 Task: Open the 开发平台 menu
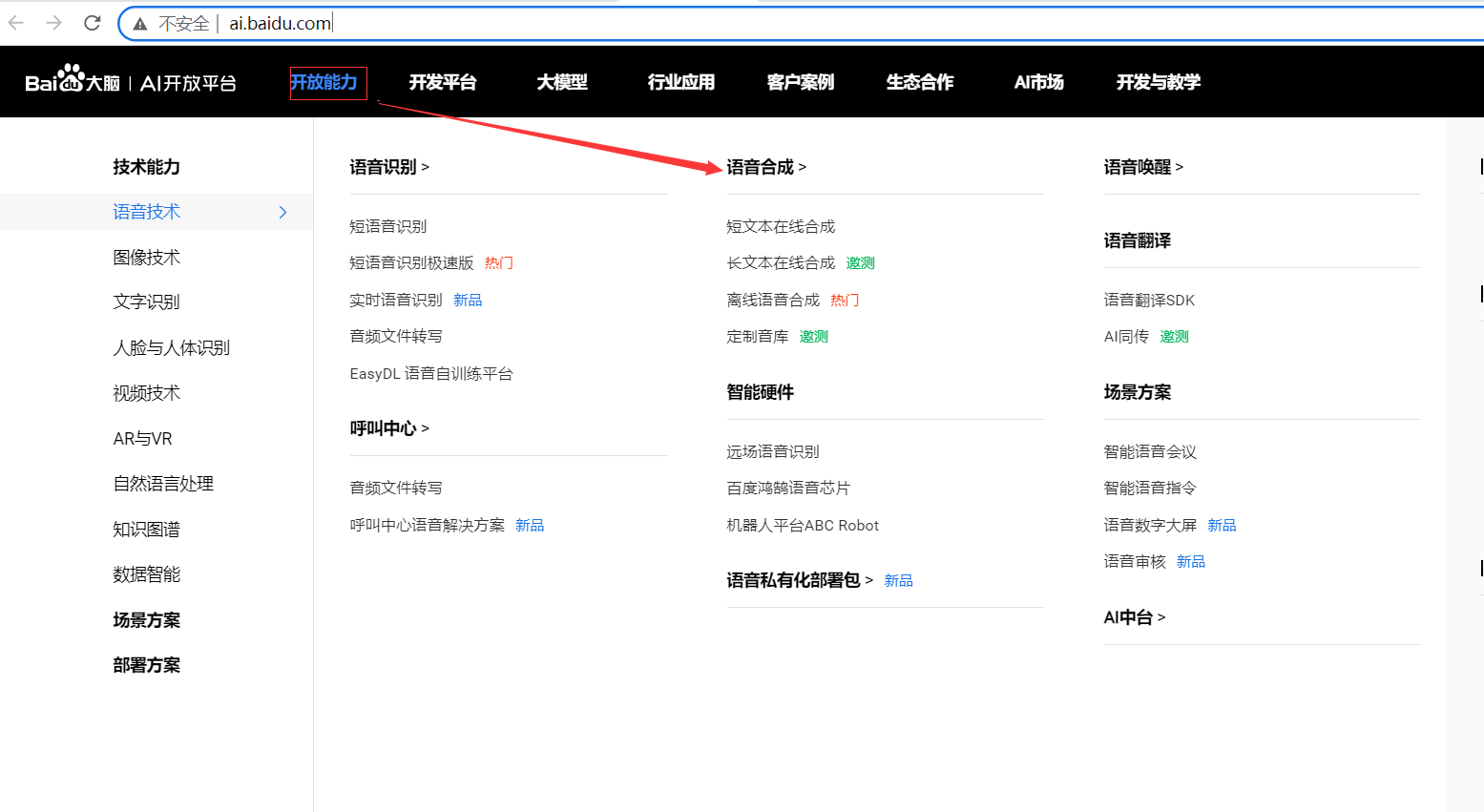pos(443,83)
